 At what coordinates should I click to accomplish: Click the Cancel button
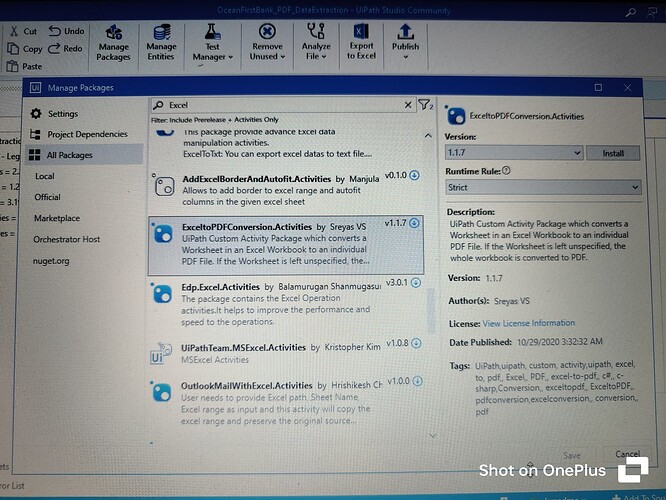pos(628,454)
